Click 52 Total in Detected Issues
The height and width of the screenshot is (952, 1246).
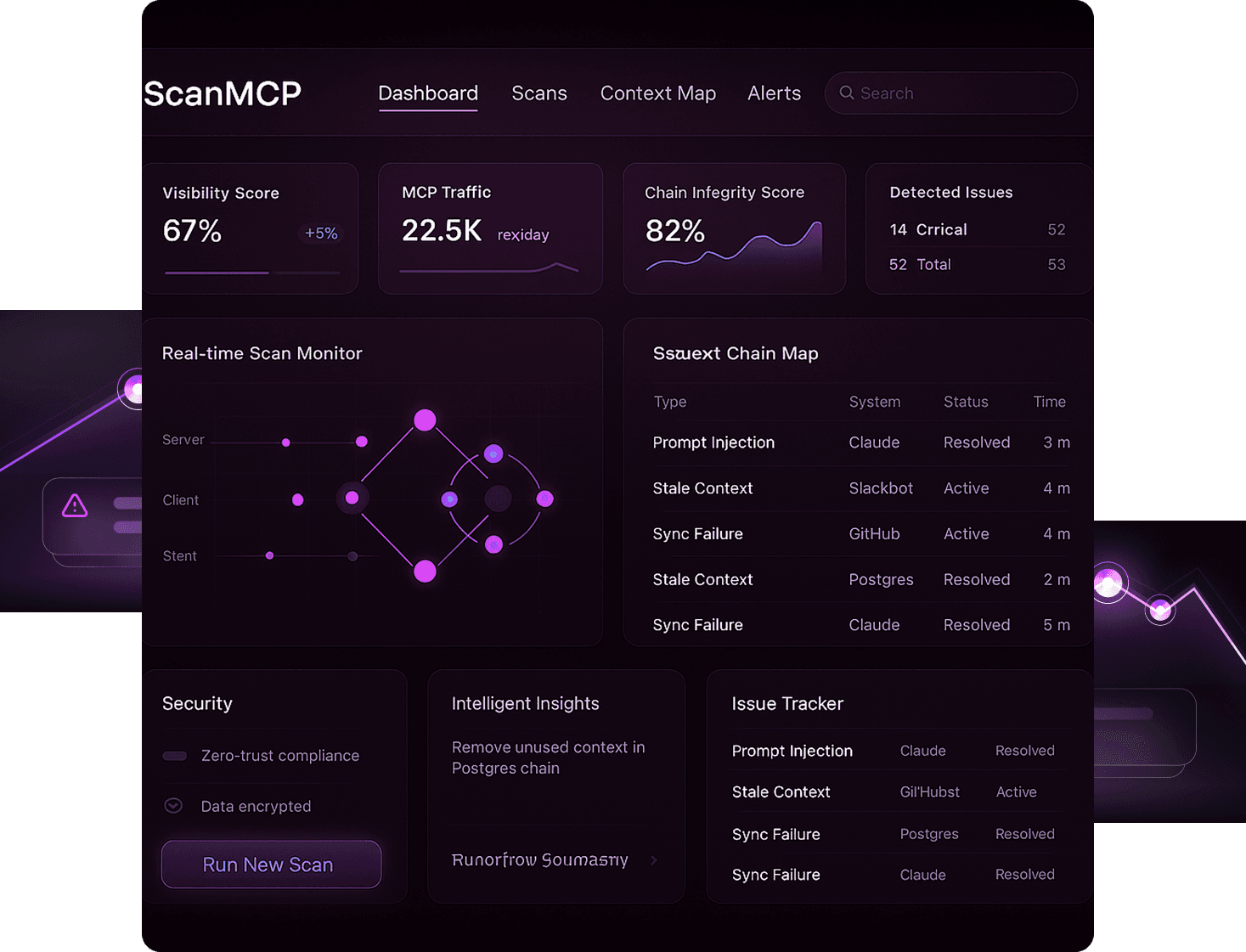pos(920,264)
